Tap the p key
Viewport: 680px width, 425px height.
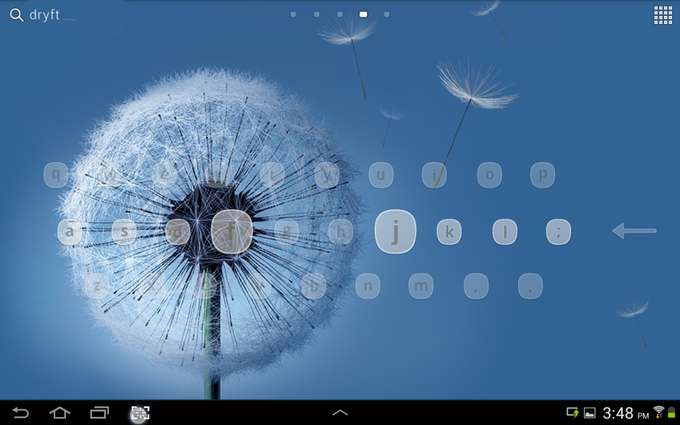tap(542, 175)
